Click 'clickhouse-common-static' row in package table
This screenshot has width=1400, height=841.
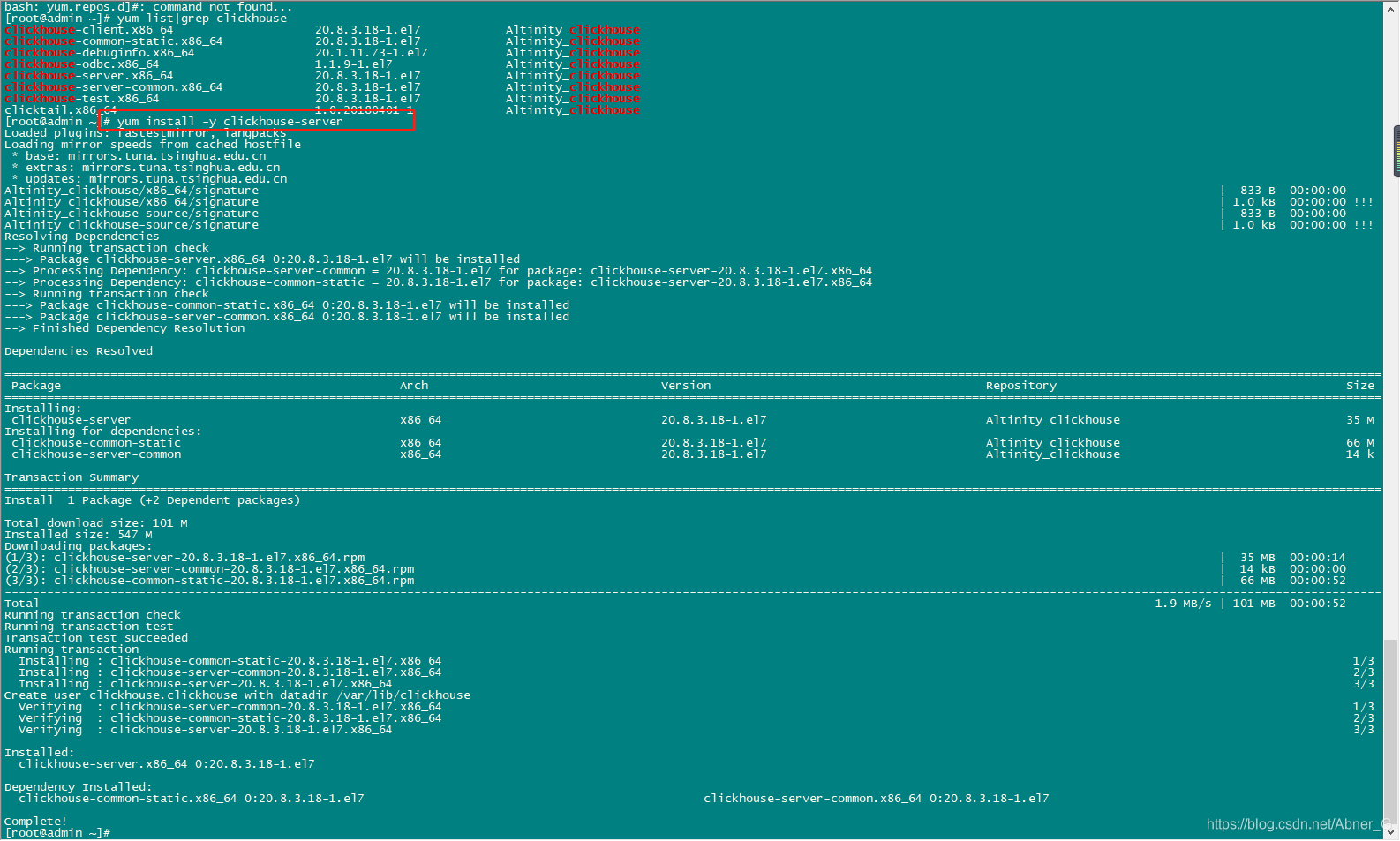[x=693, y=442]
